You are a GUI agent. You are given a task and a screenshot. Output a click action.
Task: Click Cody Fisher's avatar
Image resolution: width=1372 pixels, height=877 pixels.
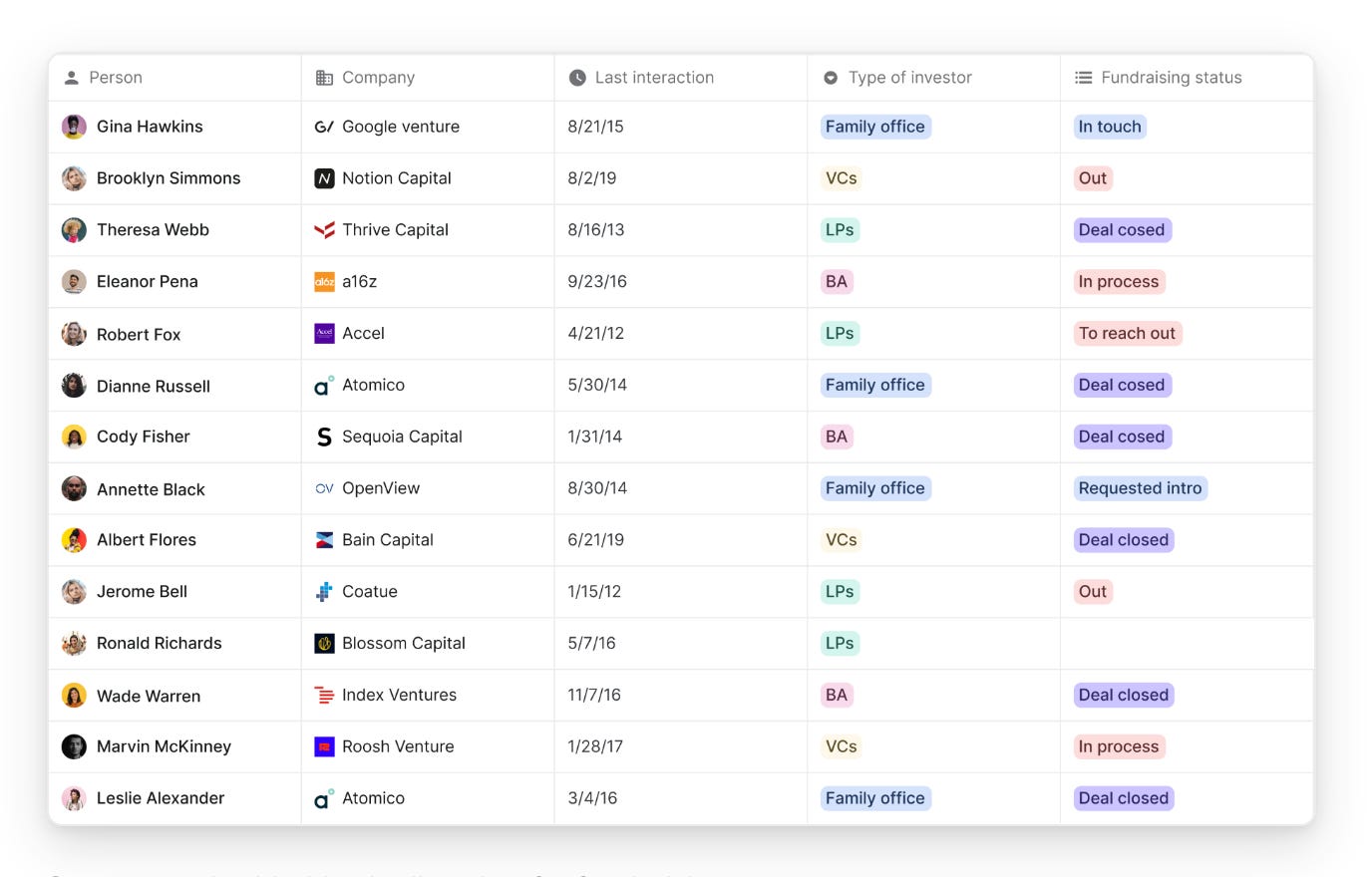74,437
